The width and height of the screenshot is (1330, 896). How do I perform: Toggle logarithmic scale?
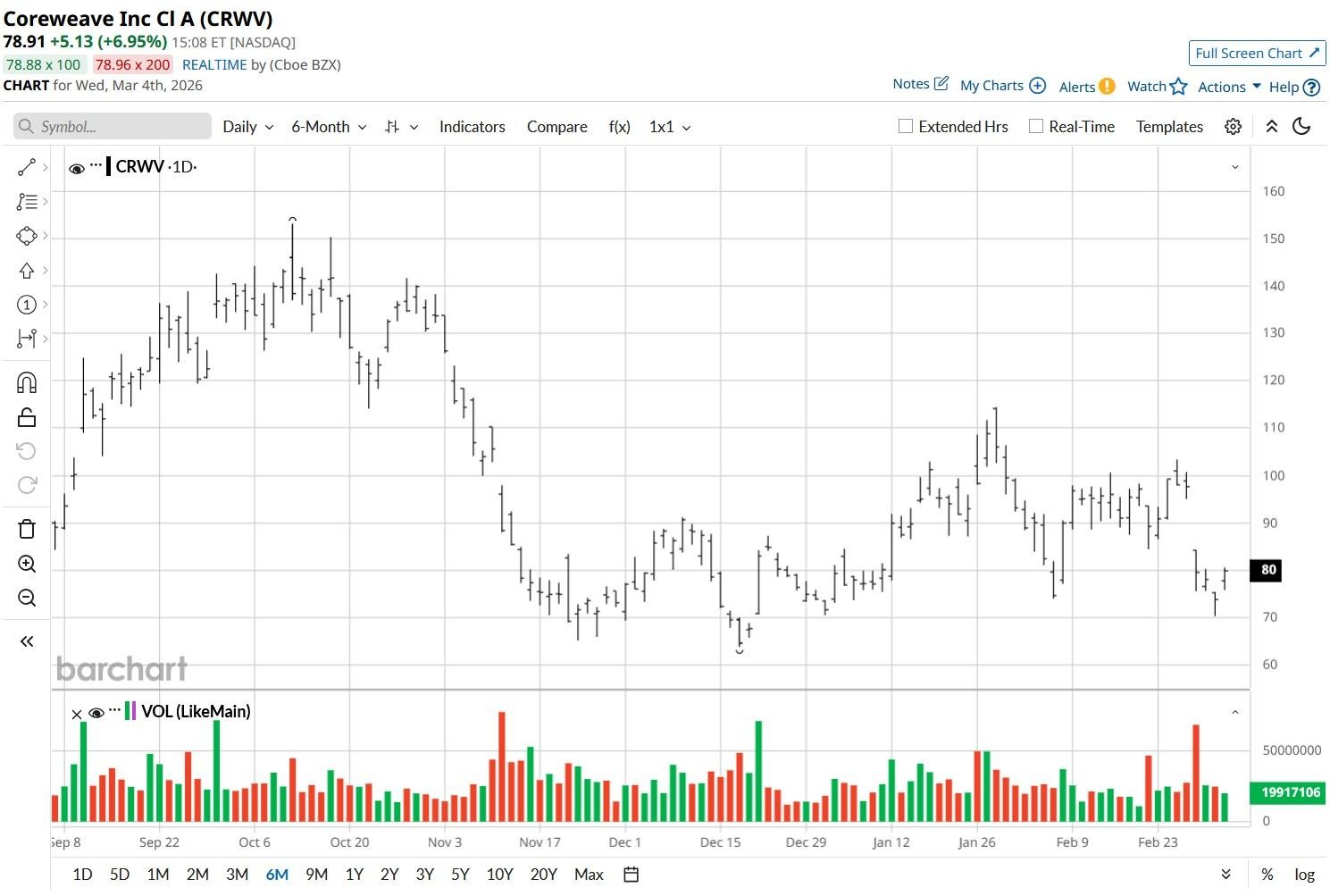click(x=1305, y=875)
